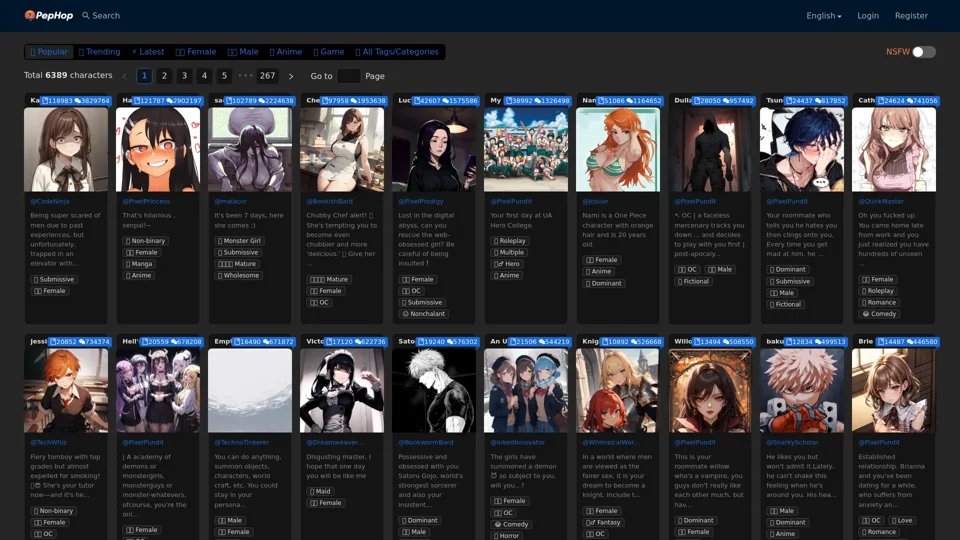Click the Monster Girl tag

pyautogui.click(x=239, y=241)
